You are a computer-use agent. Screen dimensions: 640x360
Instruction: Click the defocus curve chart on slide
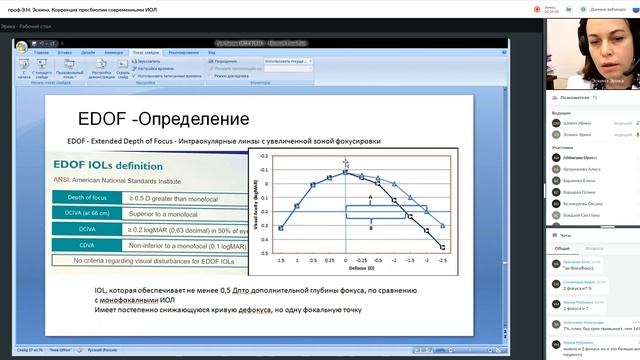353,211
